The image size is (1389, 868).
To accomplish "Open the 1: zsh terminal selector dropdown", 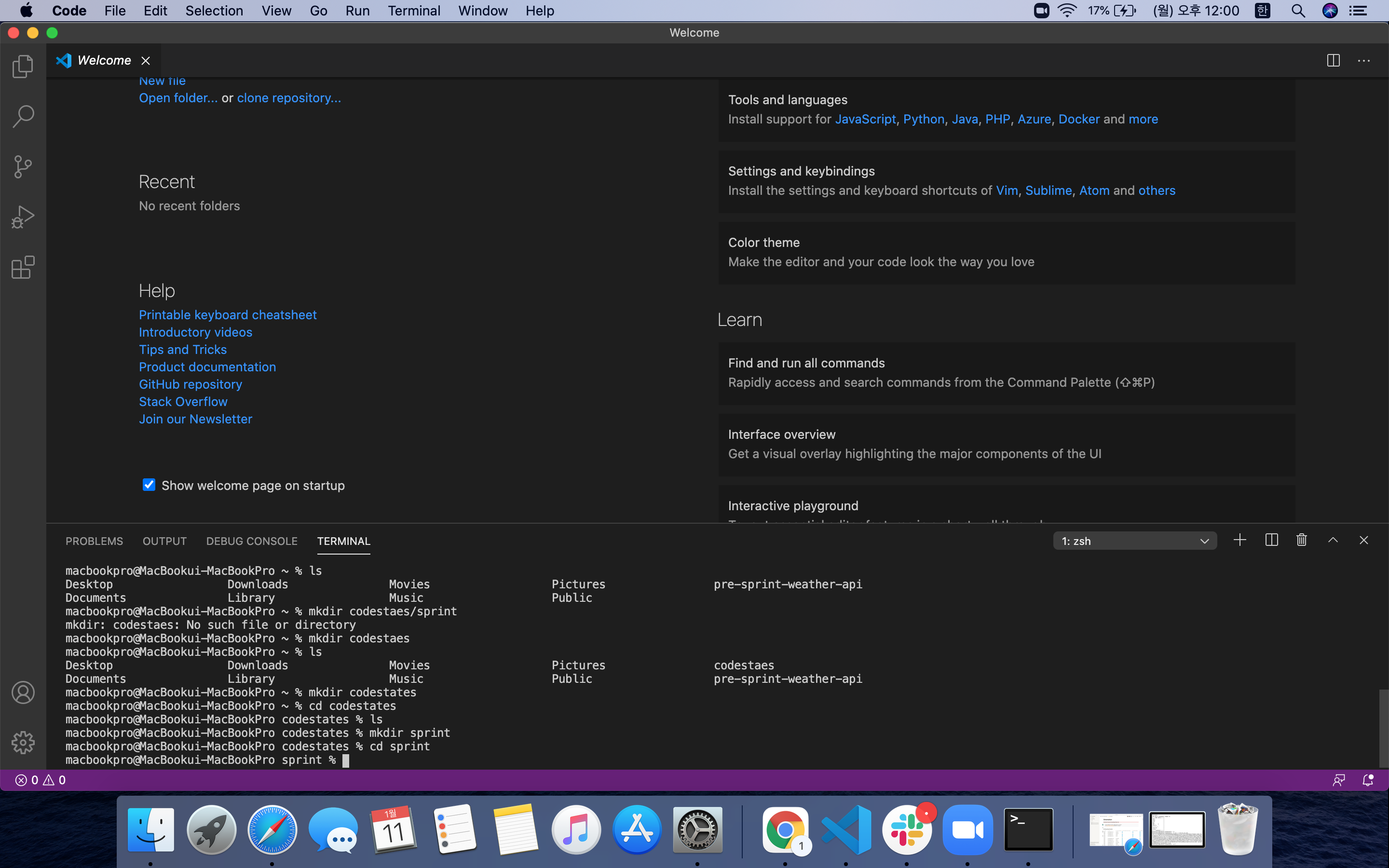I will coord(1134,541).
